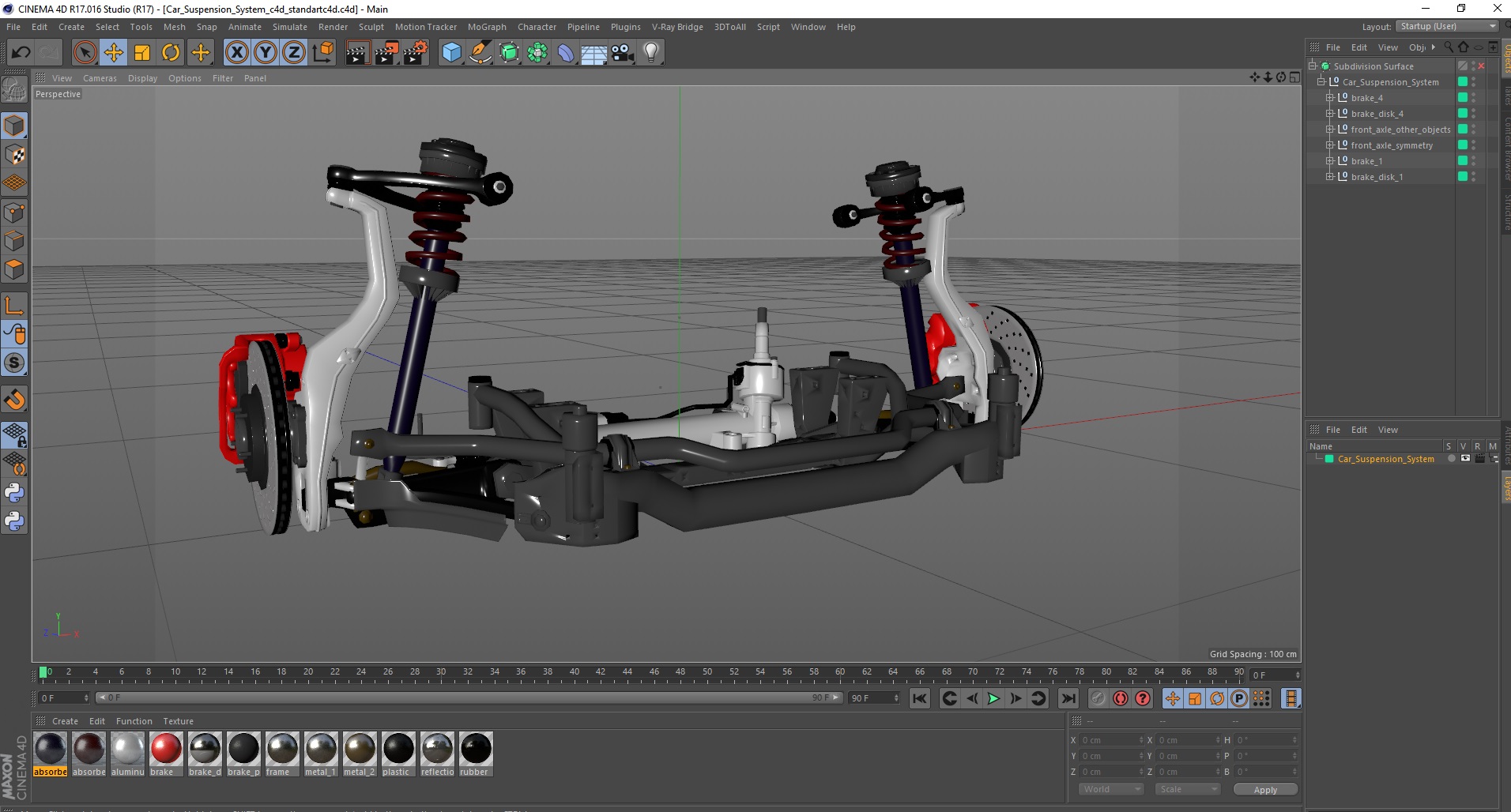This screenshot has height=812, width=1511.
Task: Click the Apply button
Action: [1265, 790]
